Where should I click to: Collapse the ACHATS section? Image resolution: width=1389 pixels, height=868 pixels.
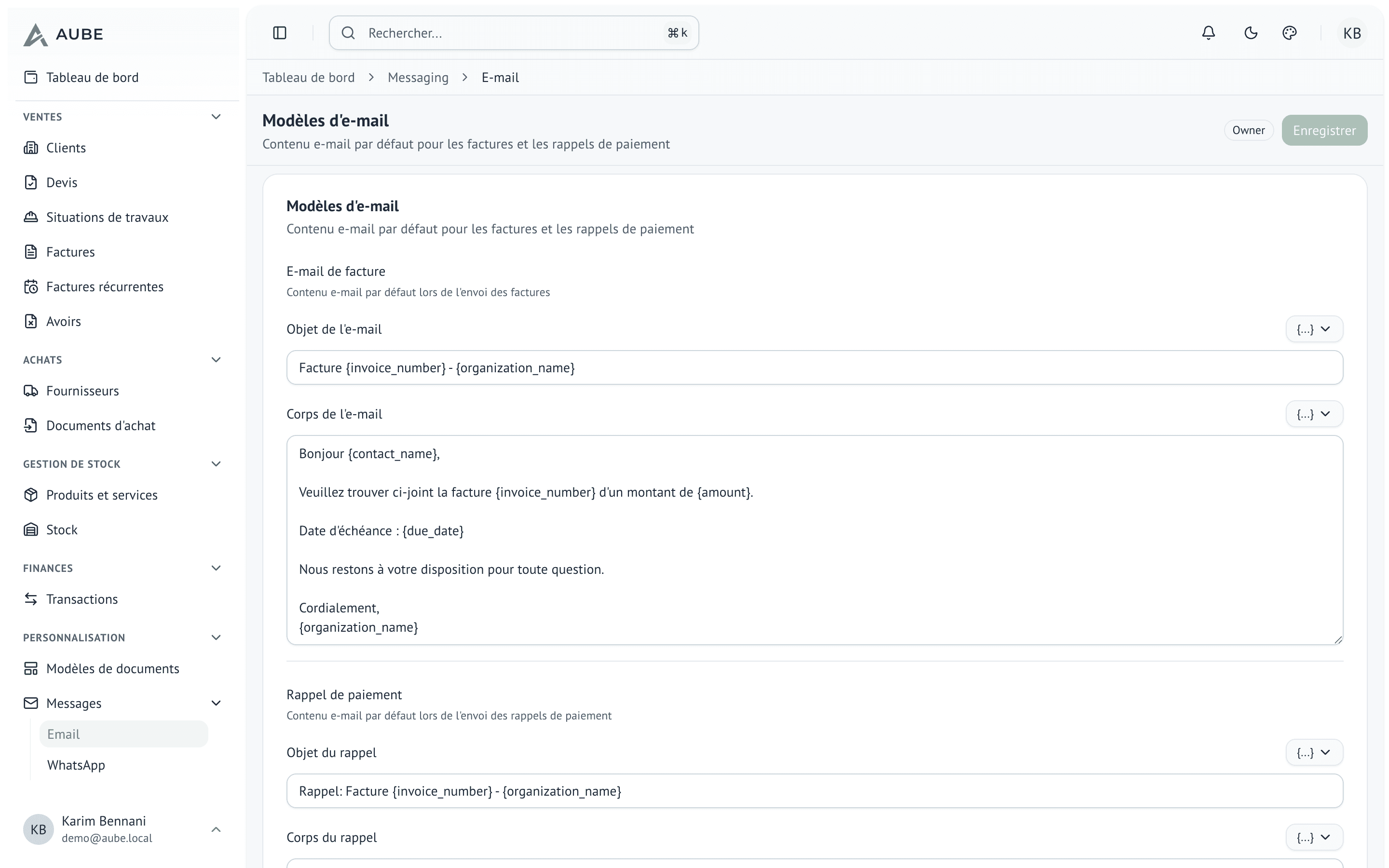point(217,359)
